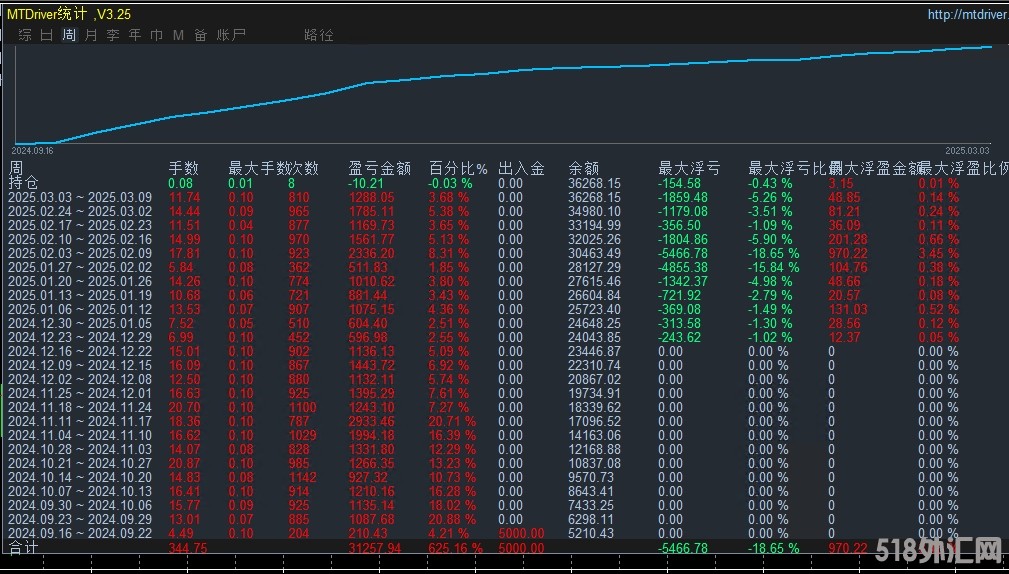Screen dimensions: 1009x574
Task: Open the 账户 (account) tab
Action: pos(231,35)
